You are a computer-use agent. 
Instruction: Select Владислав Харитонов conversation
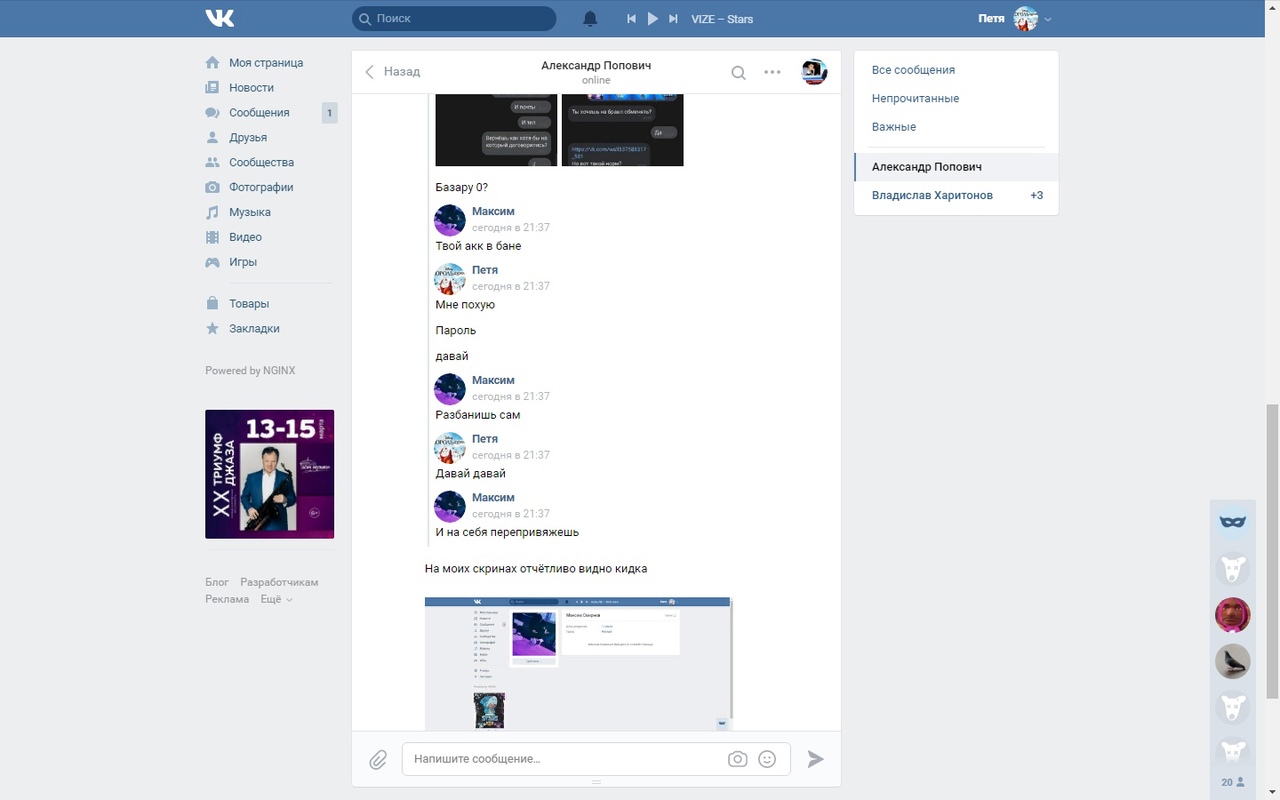click(932, 195)
